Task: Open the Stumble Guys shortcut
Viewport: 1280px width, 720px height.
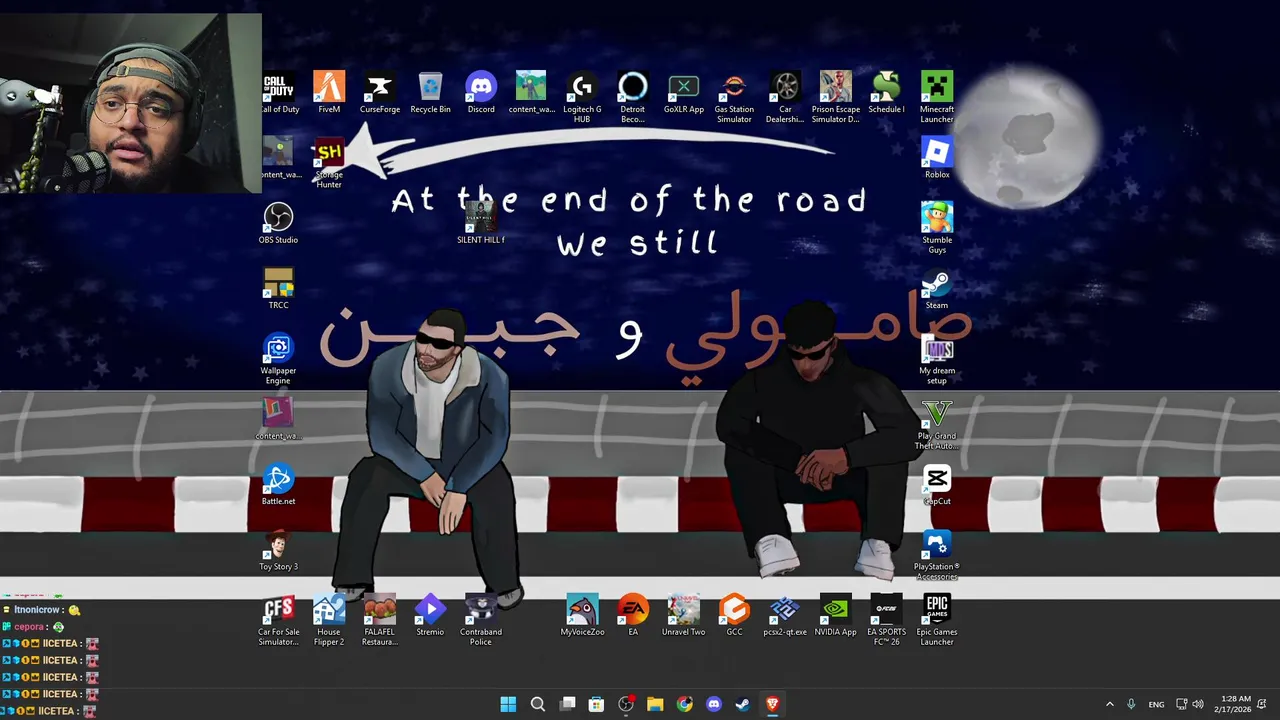Action: (937, 228)
